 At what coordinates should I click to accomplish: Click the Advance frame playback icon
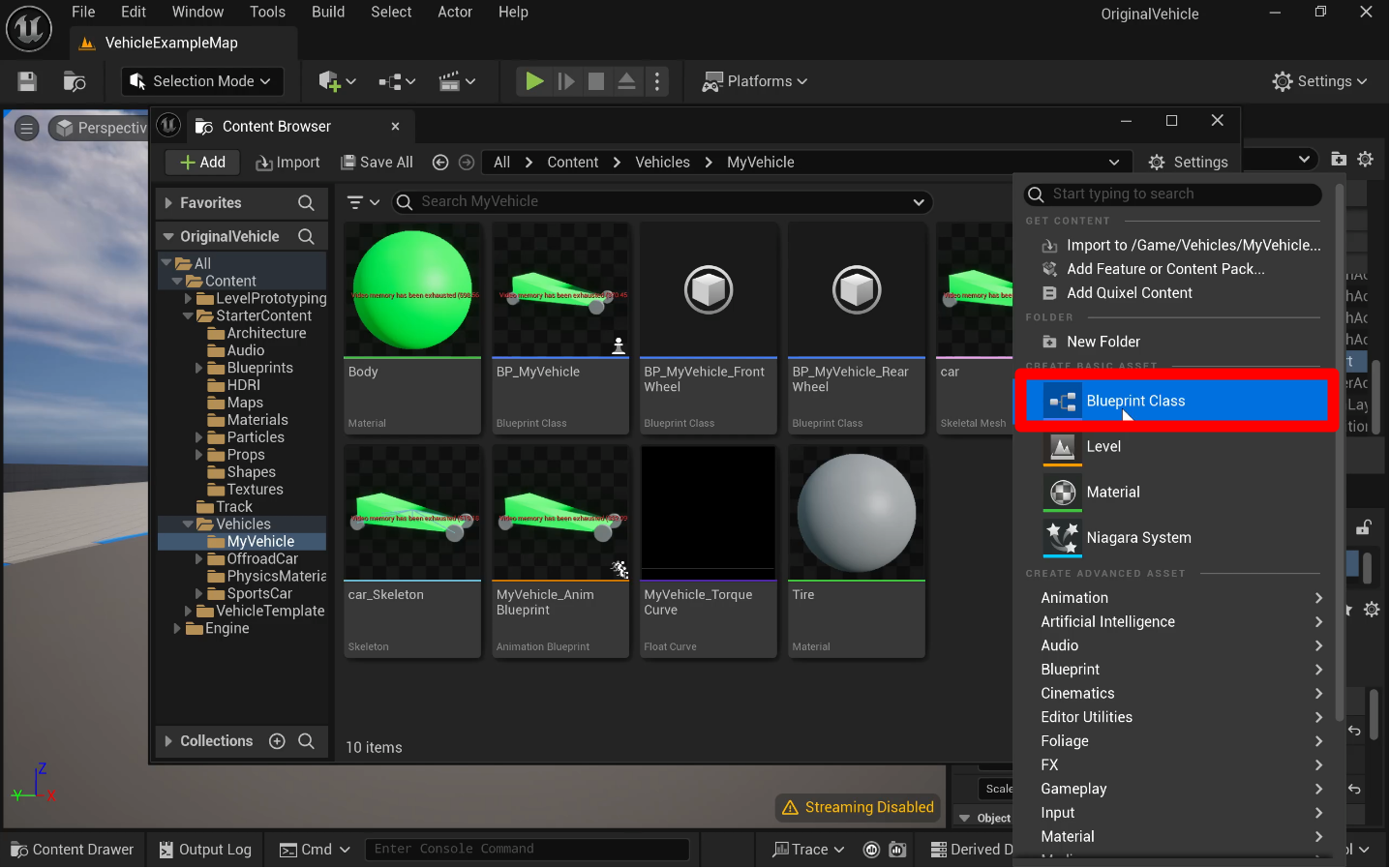566,81
